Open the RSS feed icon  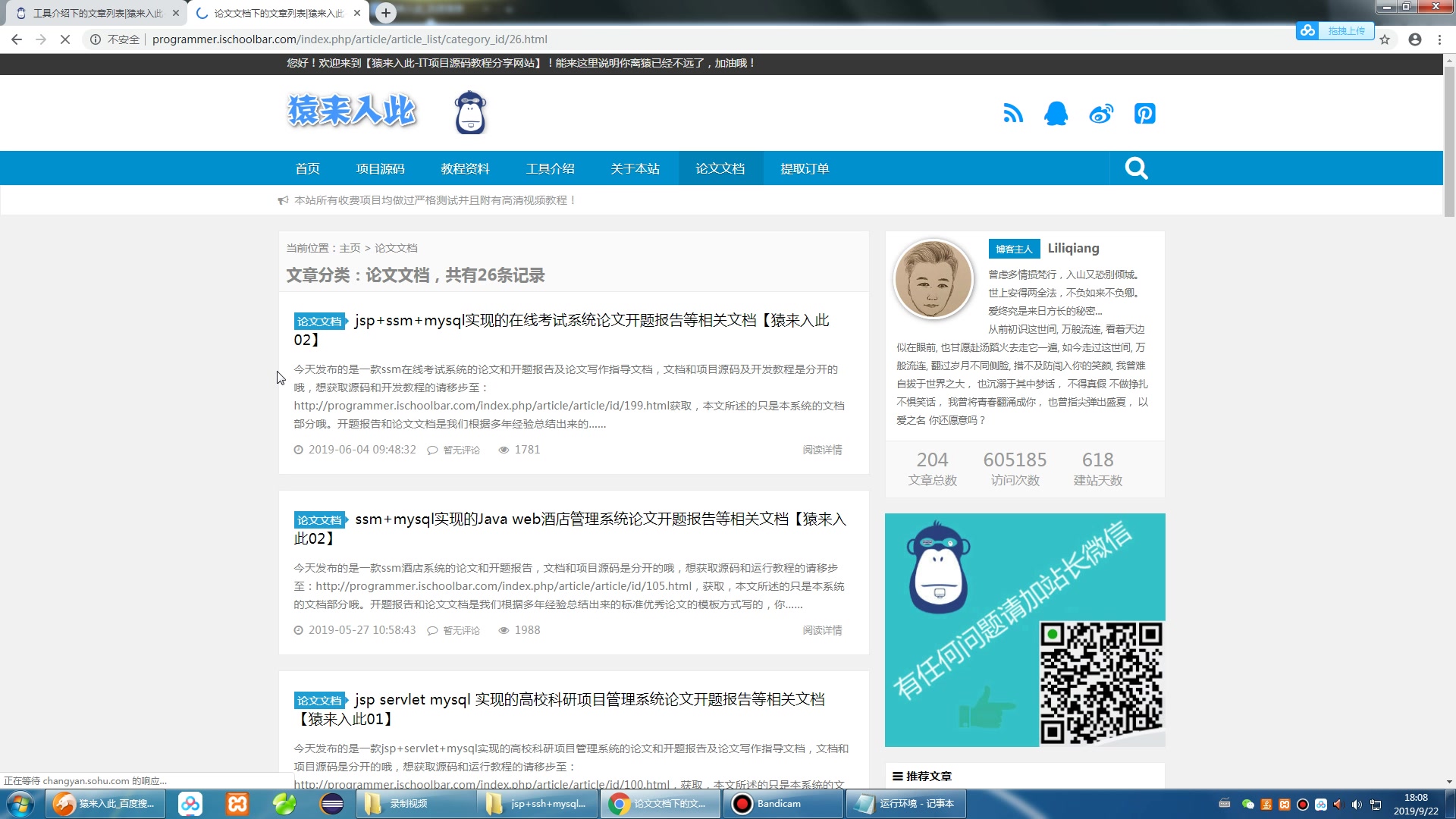coord(1013,113)
